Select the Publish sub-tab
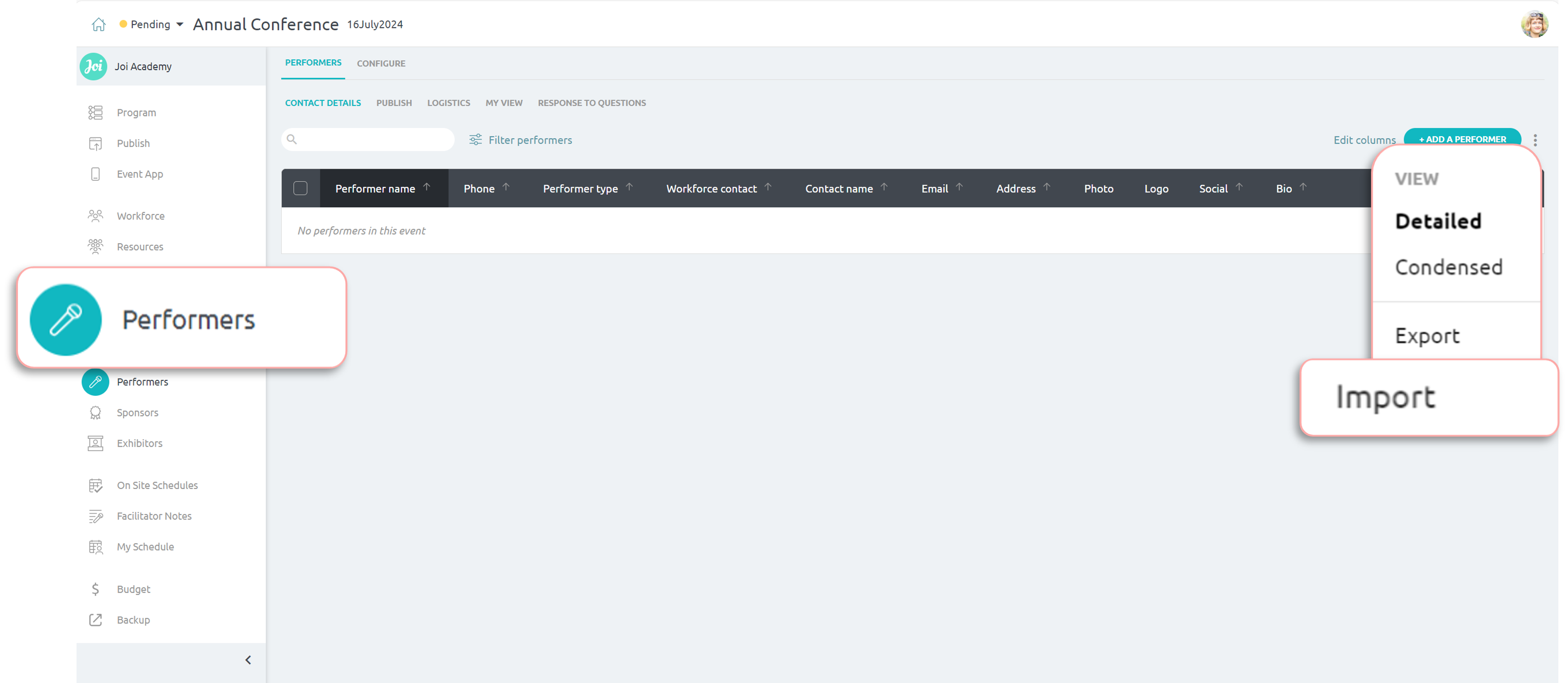The width and height of the screenshot is (1568, 683). coord(394,103)
